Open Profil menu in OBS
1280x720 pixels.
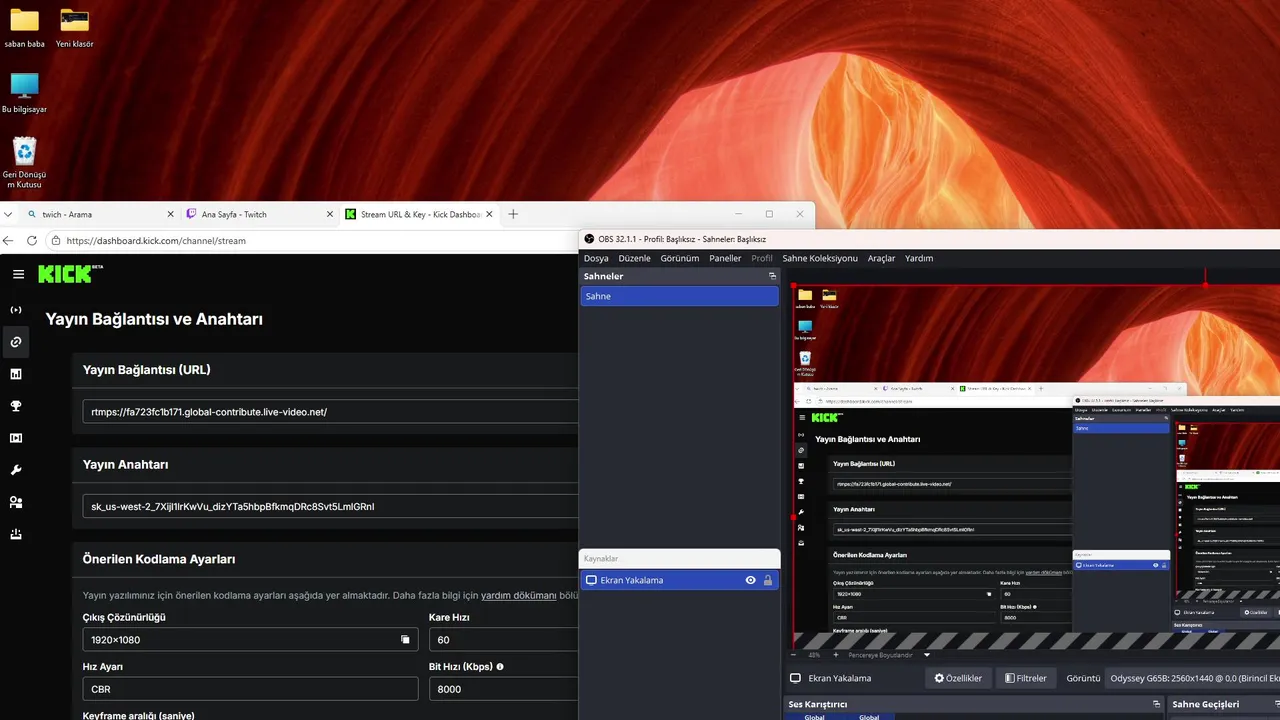tap(762, 258)
